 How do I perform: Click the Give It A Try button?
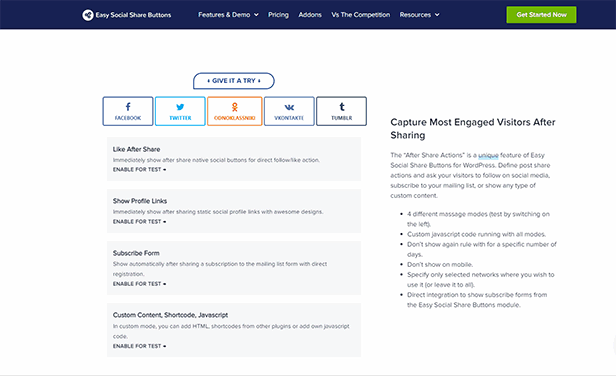(234, 81)
